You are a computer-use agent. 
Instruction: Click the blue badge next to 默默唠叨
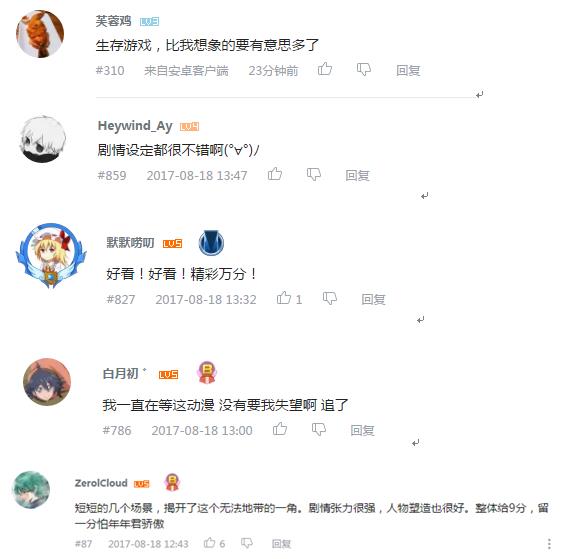[x=211, y=243]
